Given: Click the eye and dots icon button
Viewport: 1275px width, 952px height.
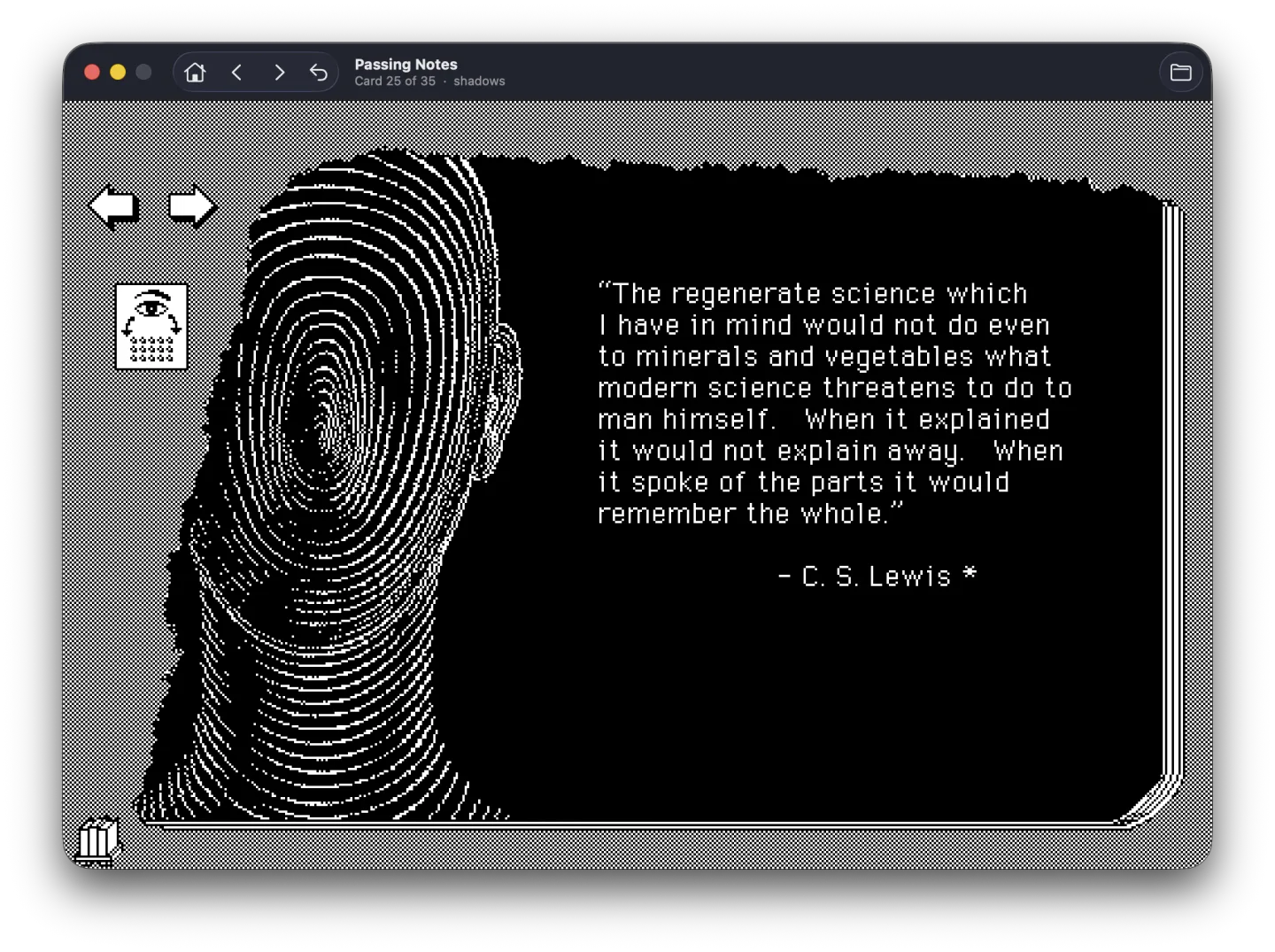Looking at the screenshot, I should (x=151, y=326).
